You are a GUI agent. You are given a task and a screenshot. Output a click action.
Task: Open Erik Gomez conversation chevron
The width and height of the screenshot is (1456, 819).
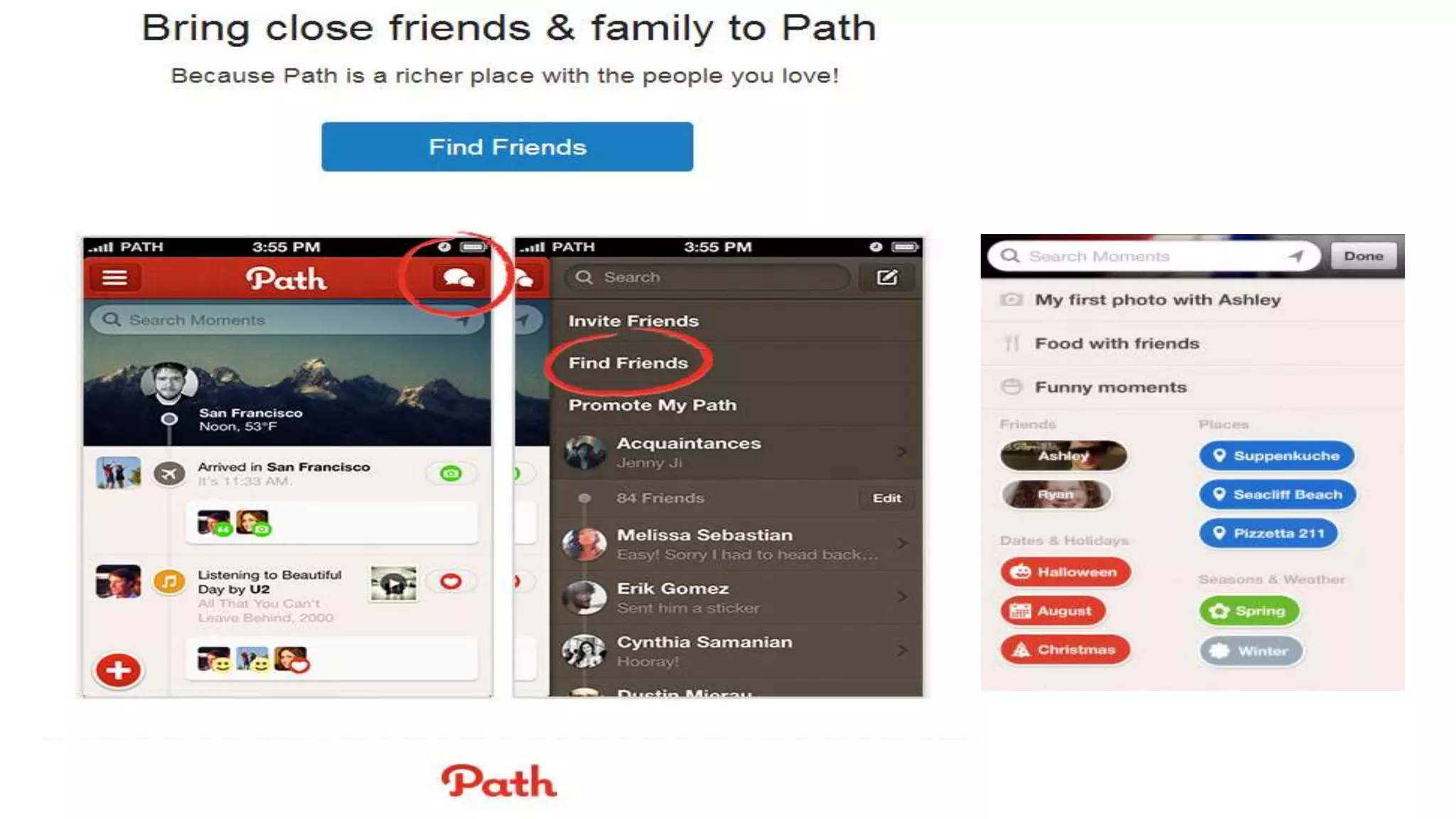[x=901, y=597]
